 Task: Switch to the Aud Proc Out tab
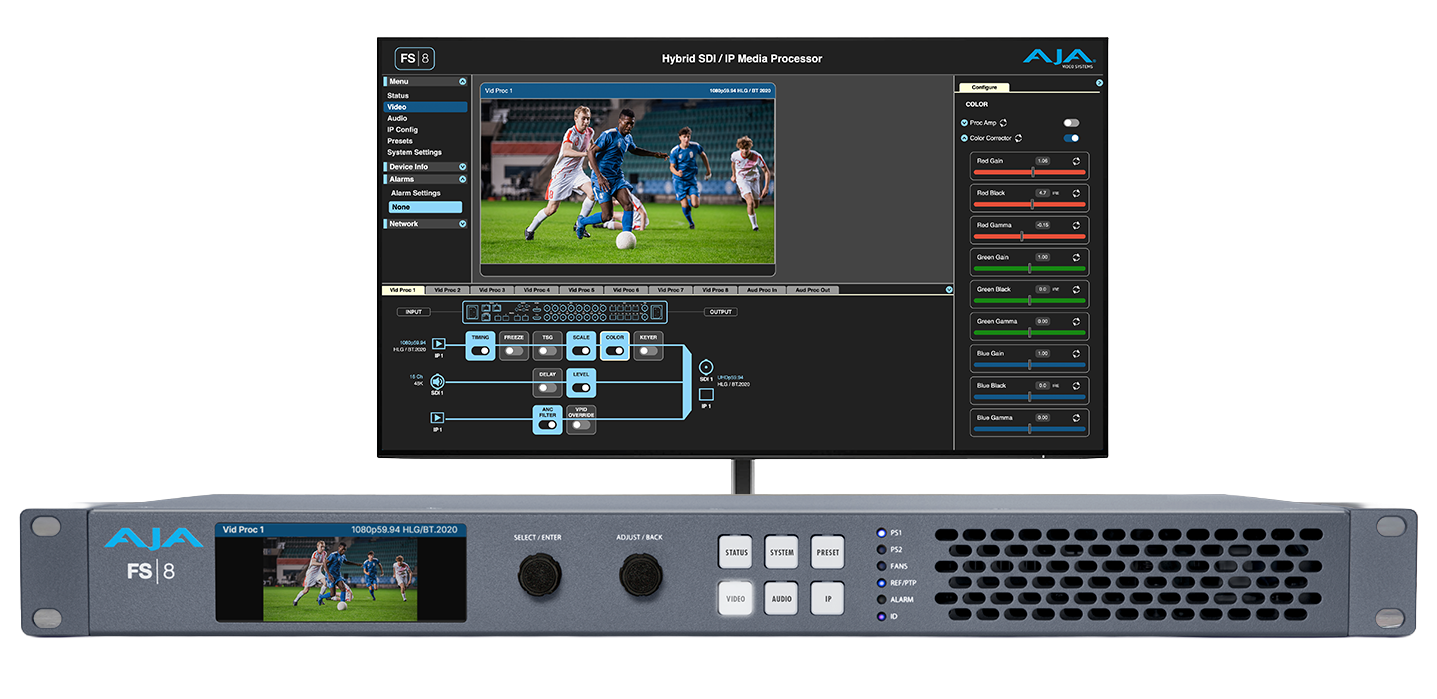coord(812,290)
